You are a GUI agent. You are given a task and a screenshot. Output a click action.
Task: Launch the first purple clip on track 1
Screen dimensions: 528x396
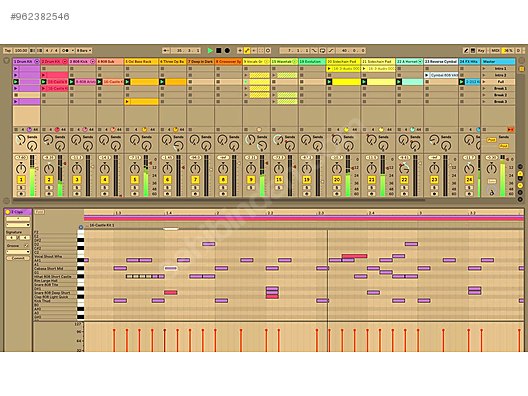point(15,68)
